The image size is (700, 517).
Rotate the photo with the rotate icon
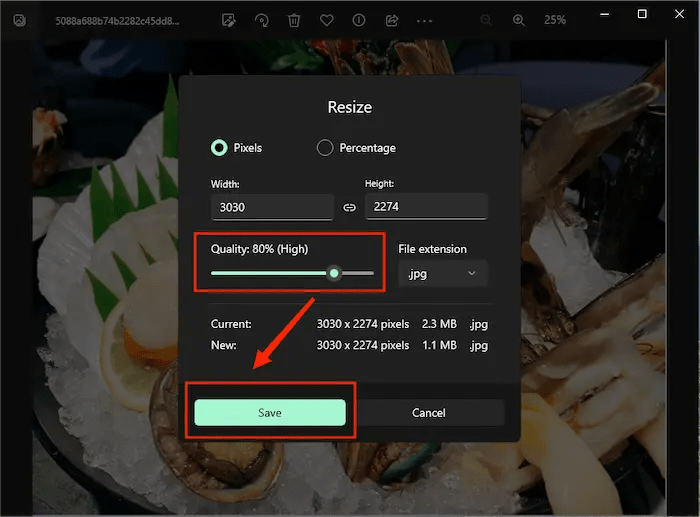coord(262,20)
